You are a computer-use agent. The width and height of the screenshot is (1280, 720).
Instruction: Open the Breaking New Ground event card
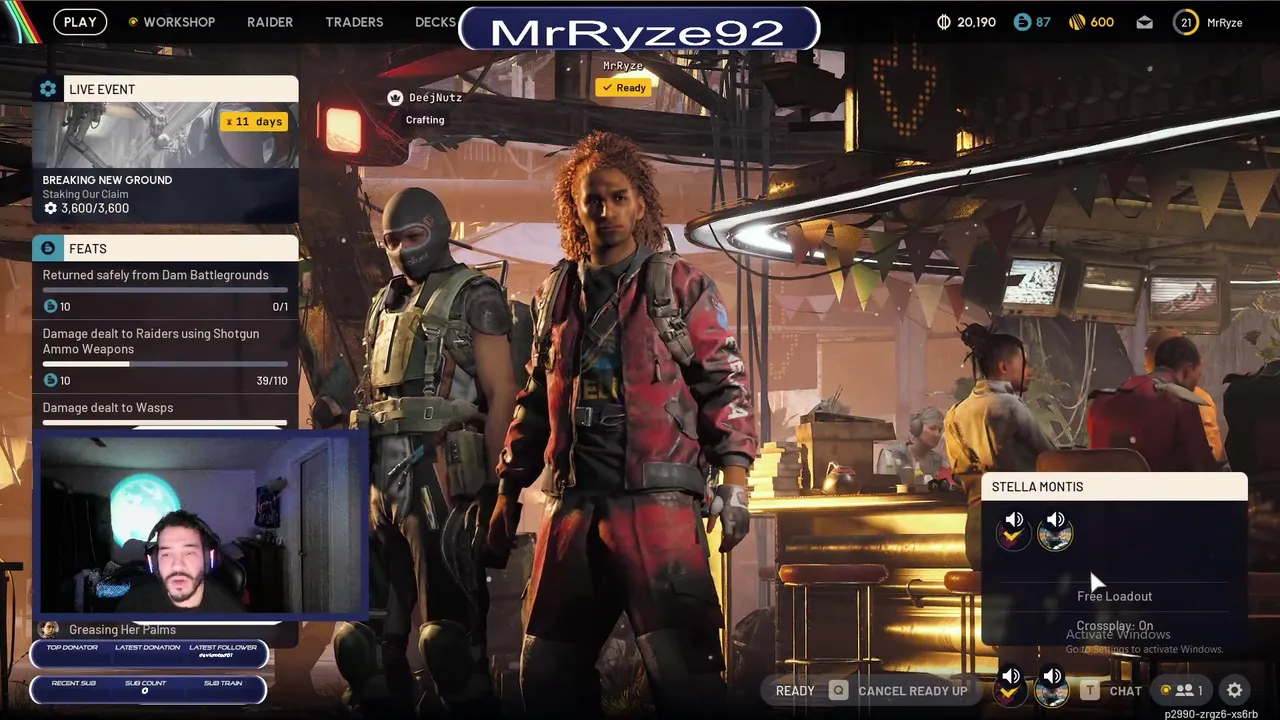[x=165, y=162]
